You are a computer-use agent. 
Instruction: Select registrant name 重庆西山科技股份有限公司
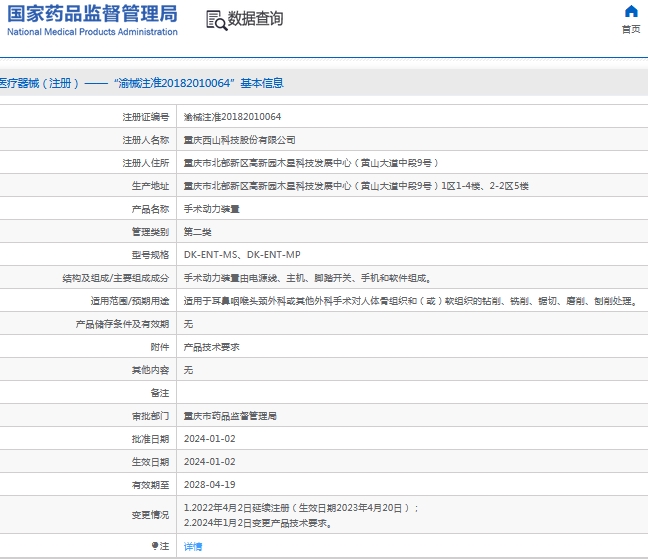coord(239,140)
